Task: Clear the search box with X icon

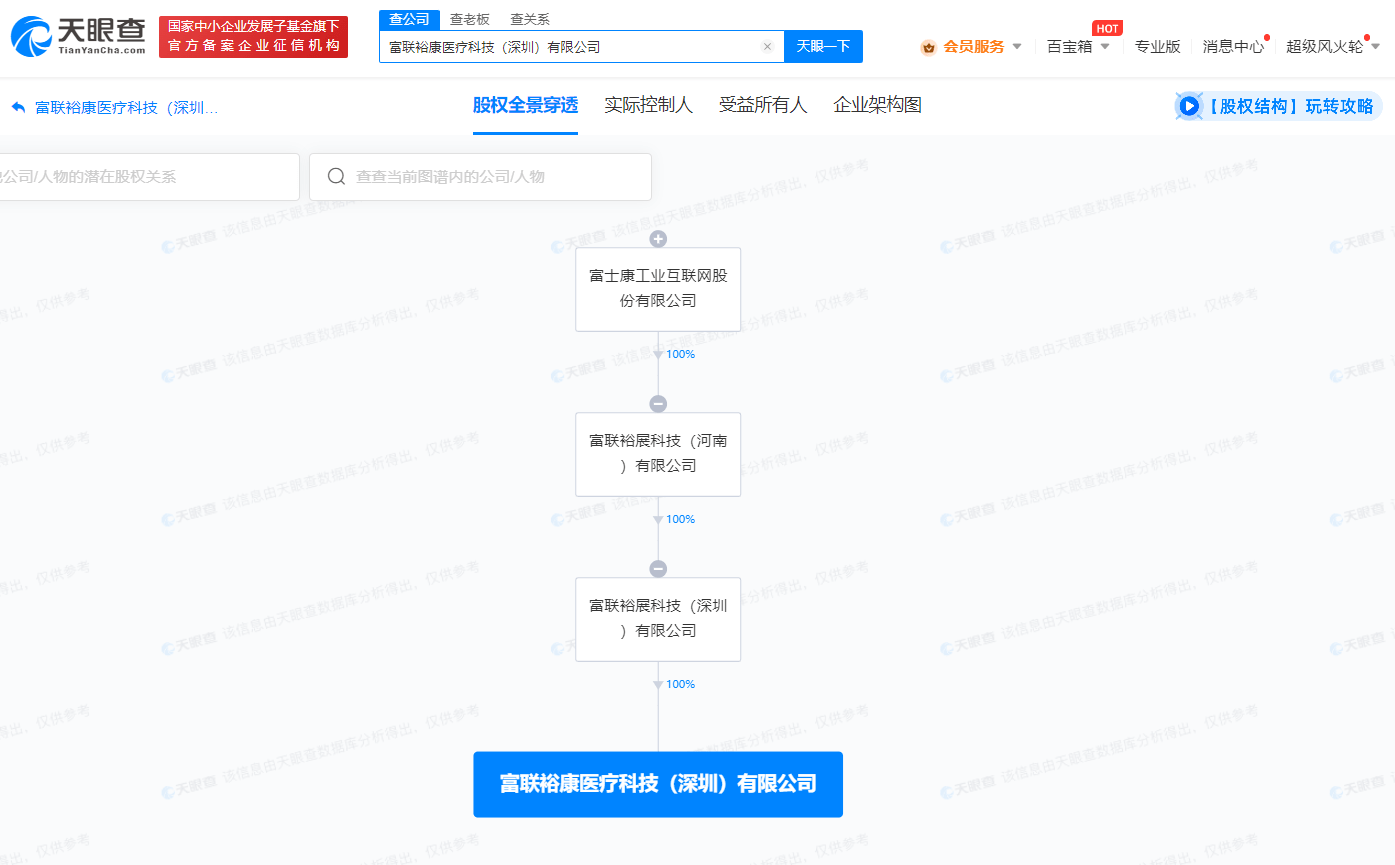Action: 767,47
